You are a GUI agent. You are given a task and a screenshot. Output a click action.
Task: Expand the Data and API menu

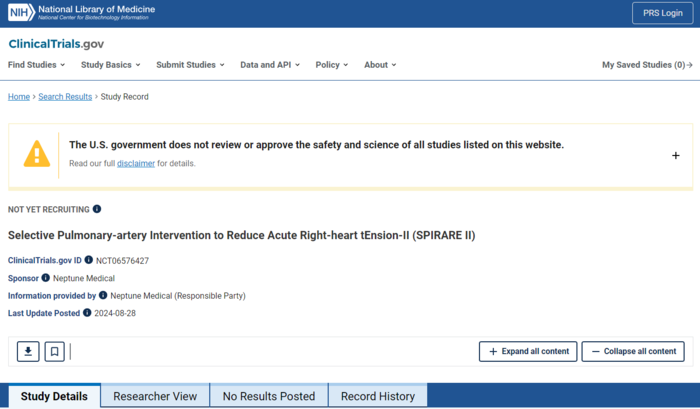(270, 65)
